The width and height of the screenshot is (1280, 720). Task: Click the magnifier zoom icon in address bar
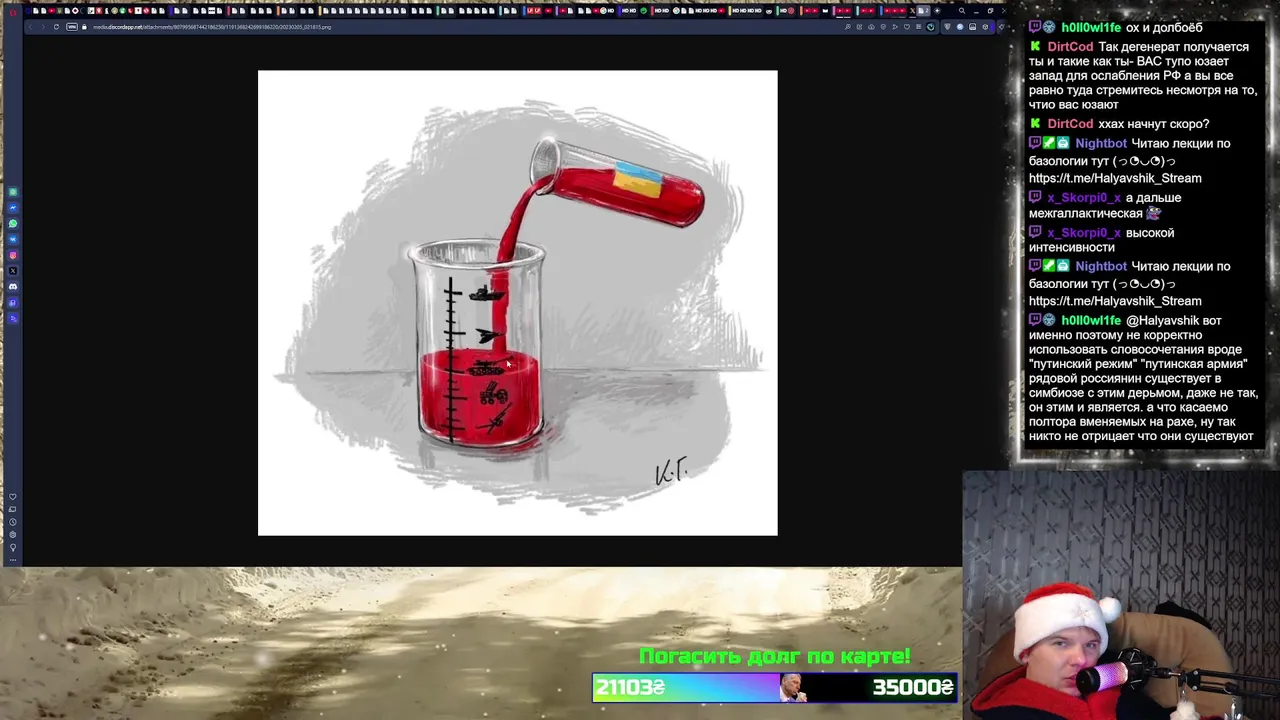pyautogui.click(x=848, y=27)
